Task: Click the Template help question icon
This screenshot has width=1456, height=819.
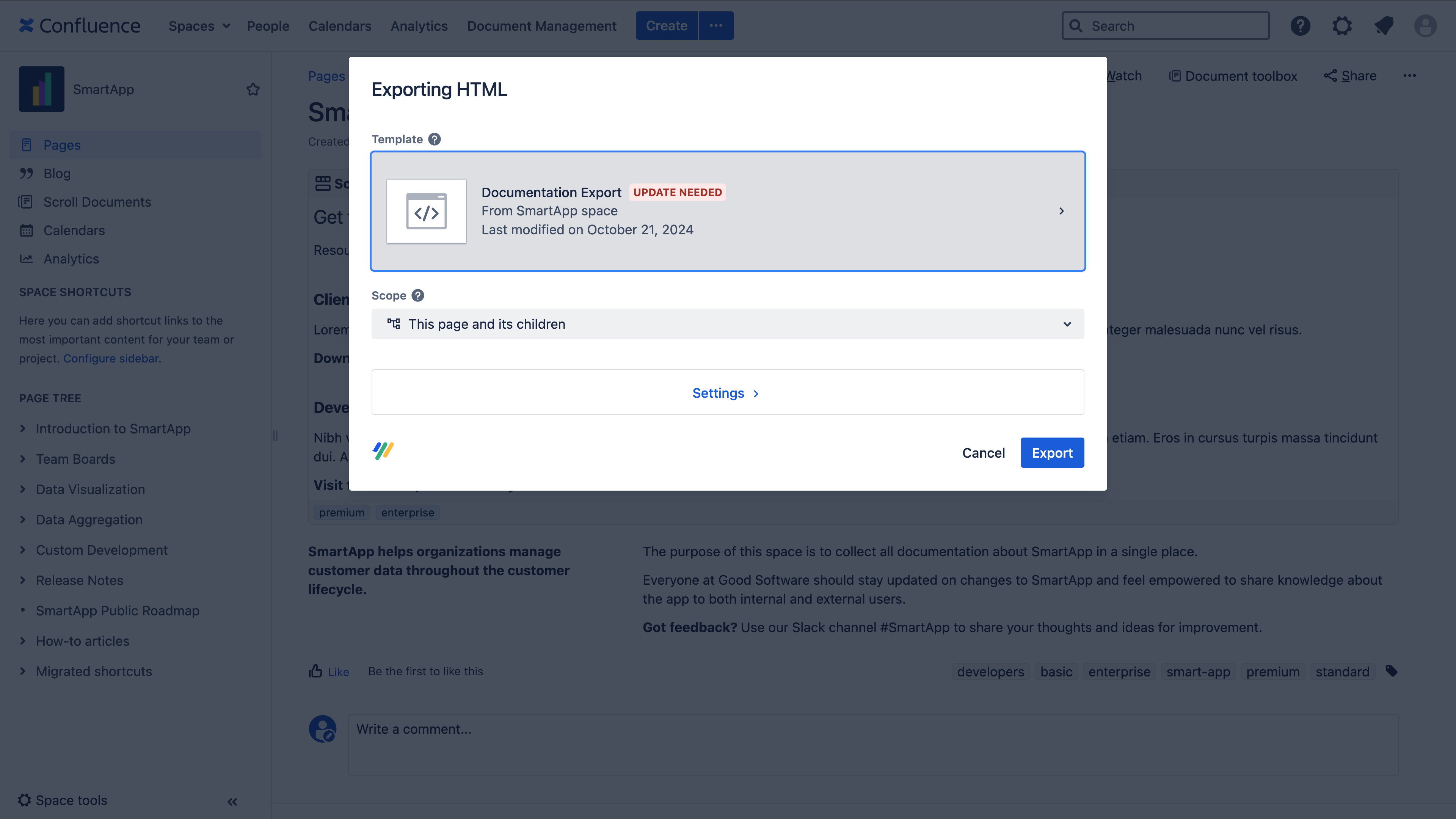Action: click(434, 139)
